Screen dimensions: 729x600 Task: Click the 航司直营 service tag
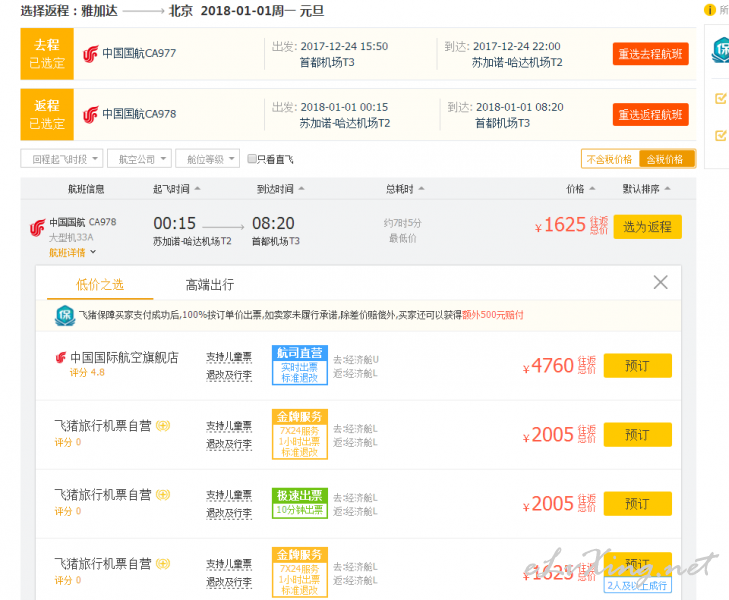pos(300,365)
